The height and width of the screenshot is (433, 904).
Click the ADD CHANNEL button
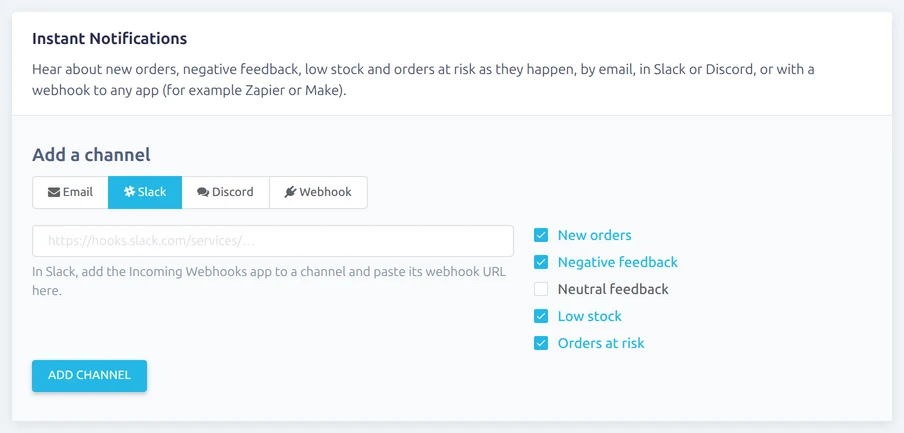(89, 376)
